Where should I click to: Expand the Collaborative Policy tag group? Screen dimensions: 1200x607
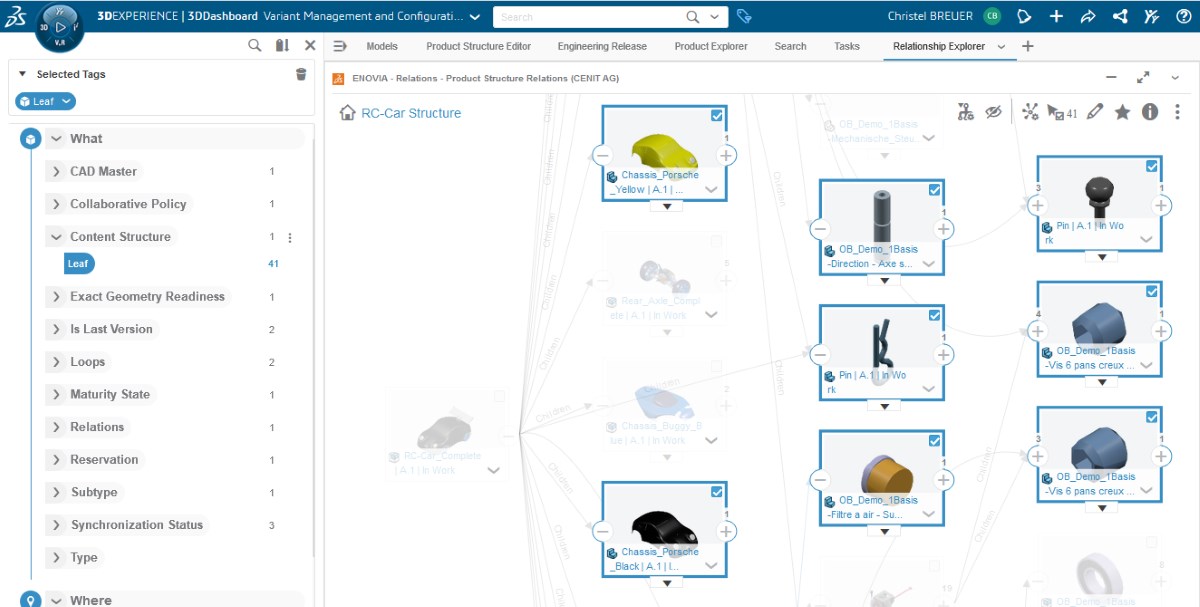pyautogui.click(x=57, y=204)
